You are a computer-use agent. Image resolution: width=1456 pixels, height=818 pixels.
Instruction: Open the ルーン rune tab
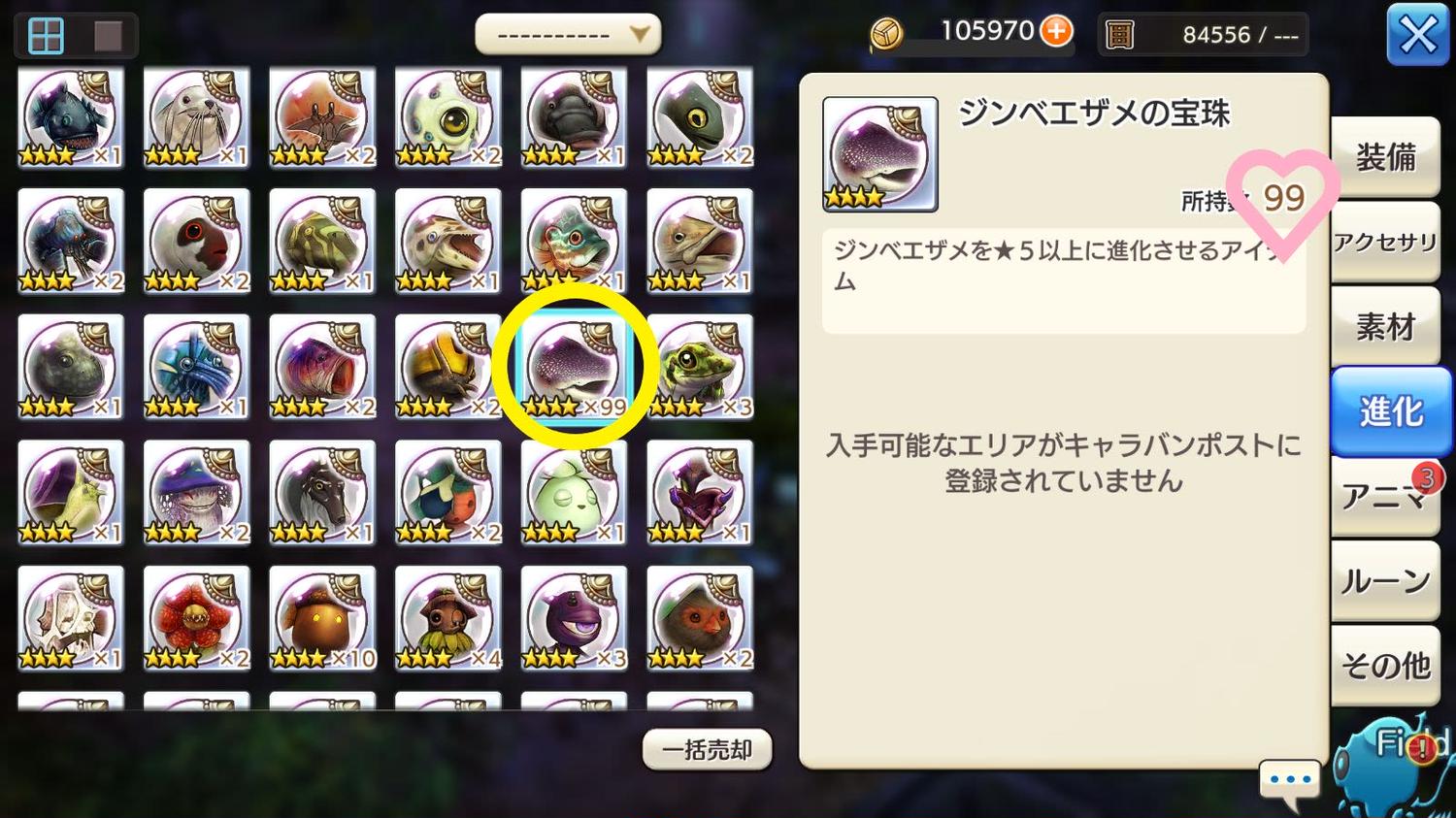(1385, 580)
